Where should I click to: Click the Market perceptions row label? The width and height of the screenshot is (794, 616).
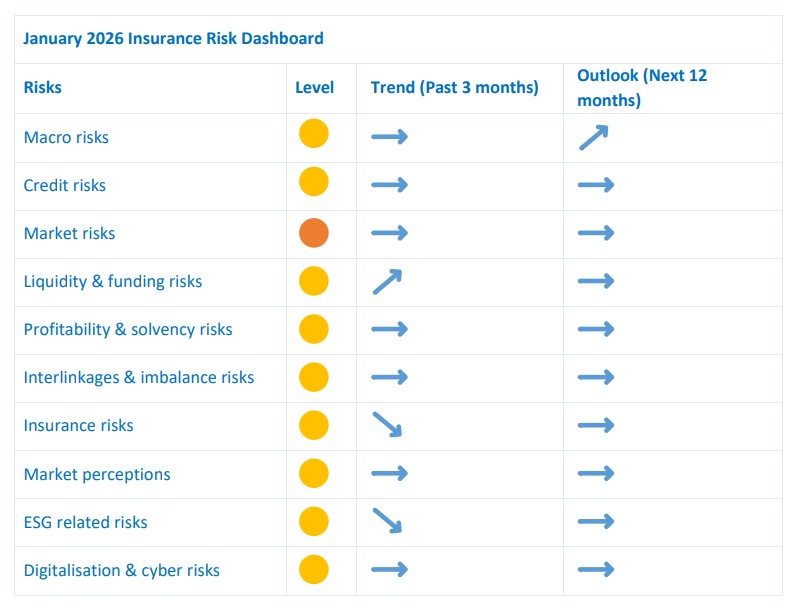(x=97, y=474)
